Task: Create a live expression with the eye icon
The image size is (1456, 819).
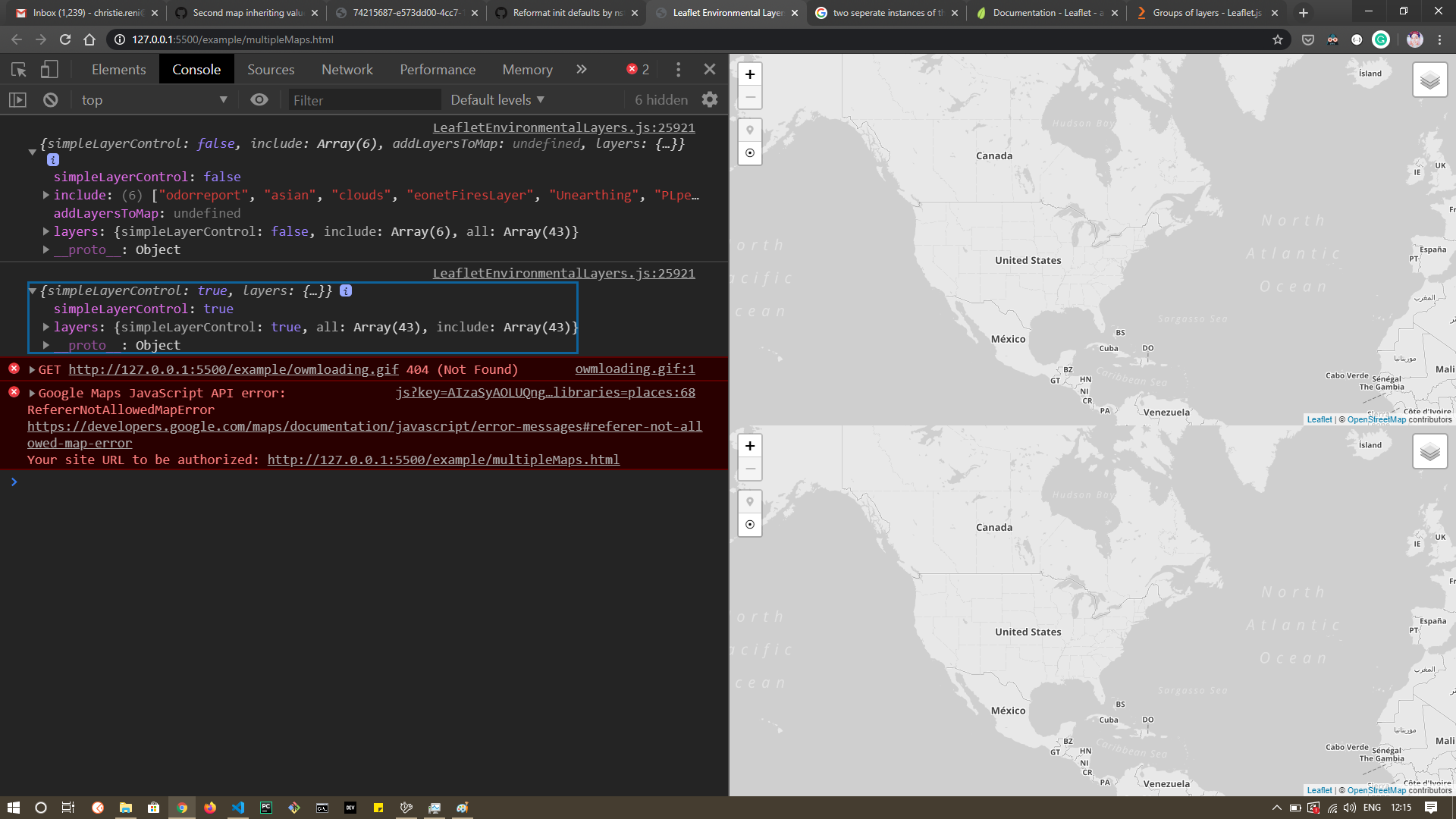Action: [259, 99]
